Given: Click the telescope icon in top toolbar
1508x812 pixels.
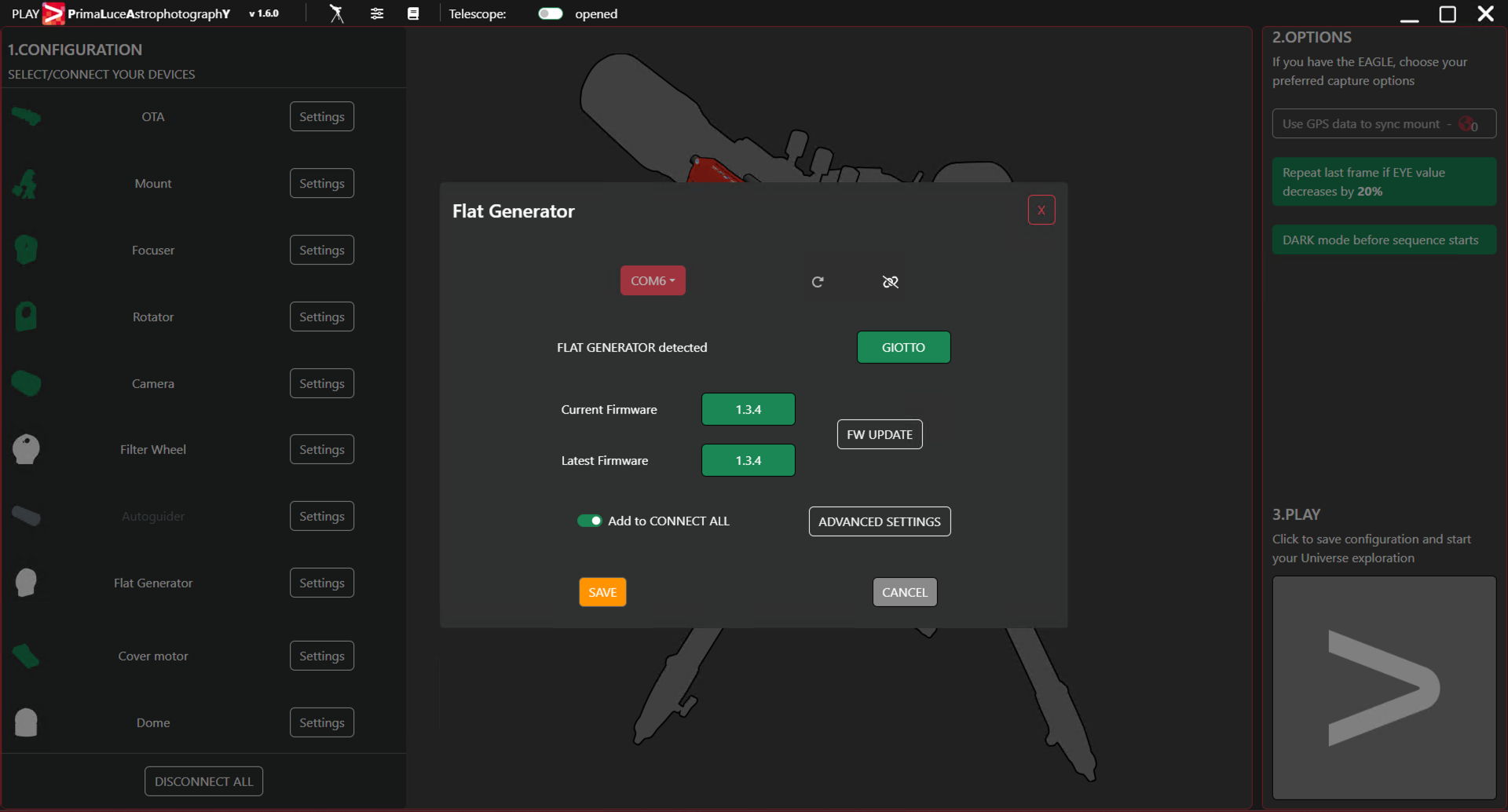Looking at the screenshot, I should pos(336,13).
